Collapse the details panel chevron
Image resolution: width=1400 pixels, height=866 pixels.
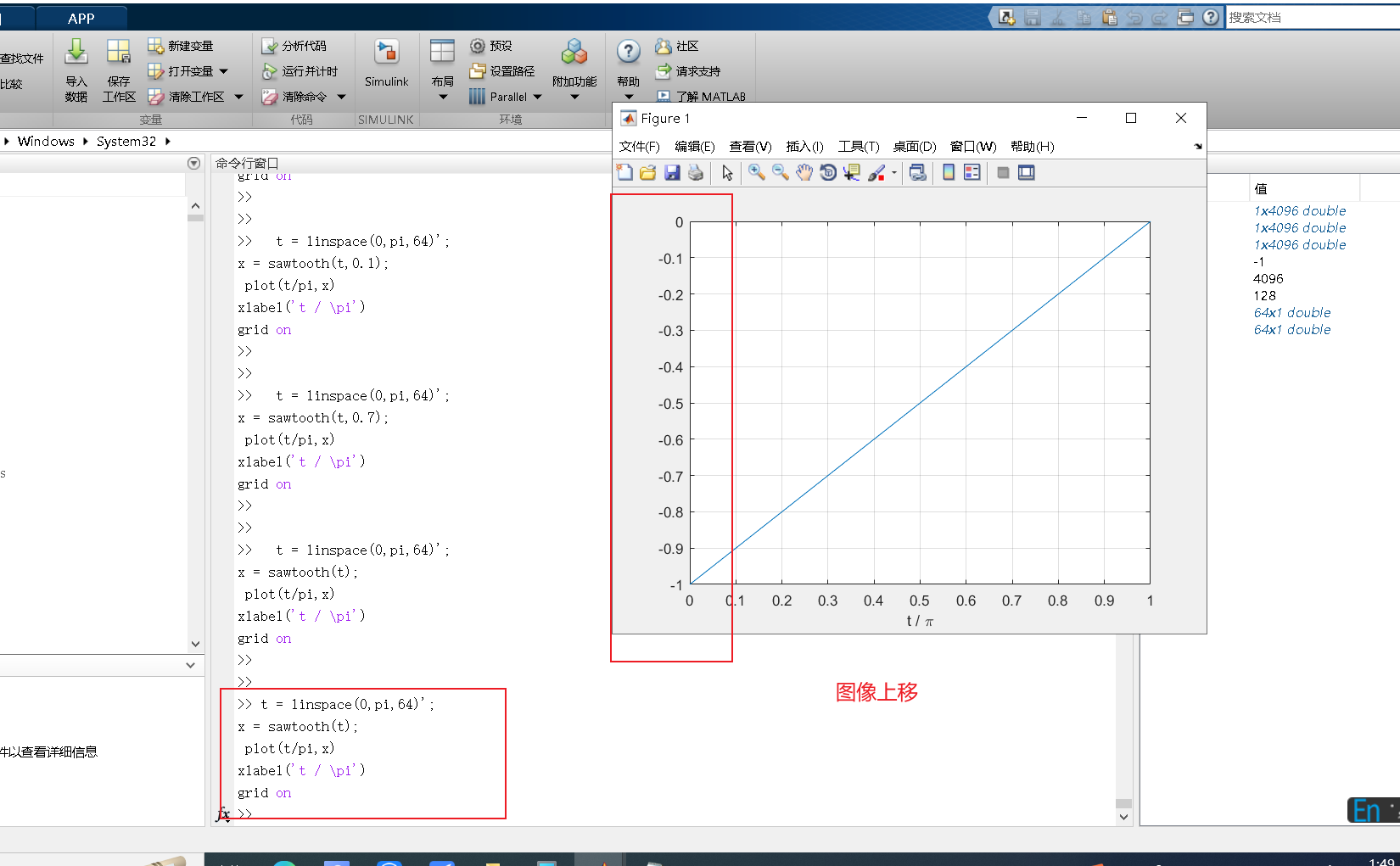(x=191, y=666)
